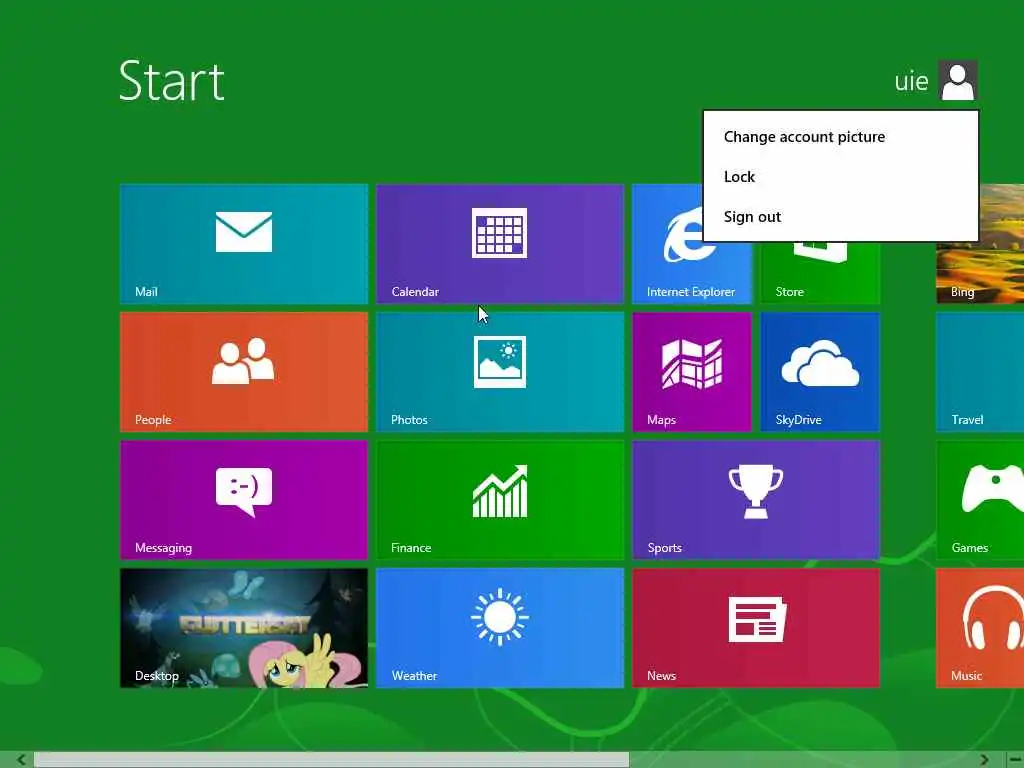The width and height of the screenshot is (1024, 768).
Task: Click the horizontal scrollbar thumb
Action: 331,760
